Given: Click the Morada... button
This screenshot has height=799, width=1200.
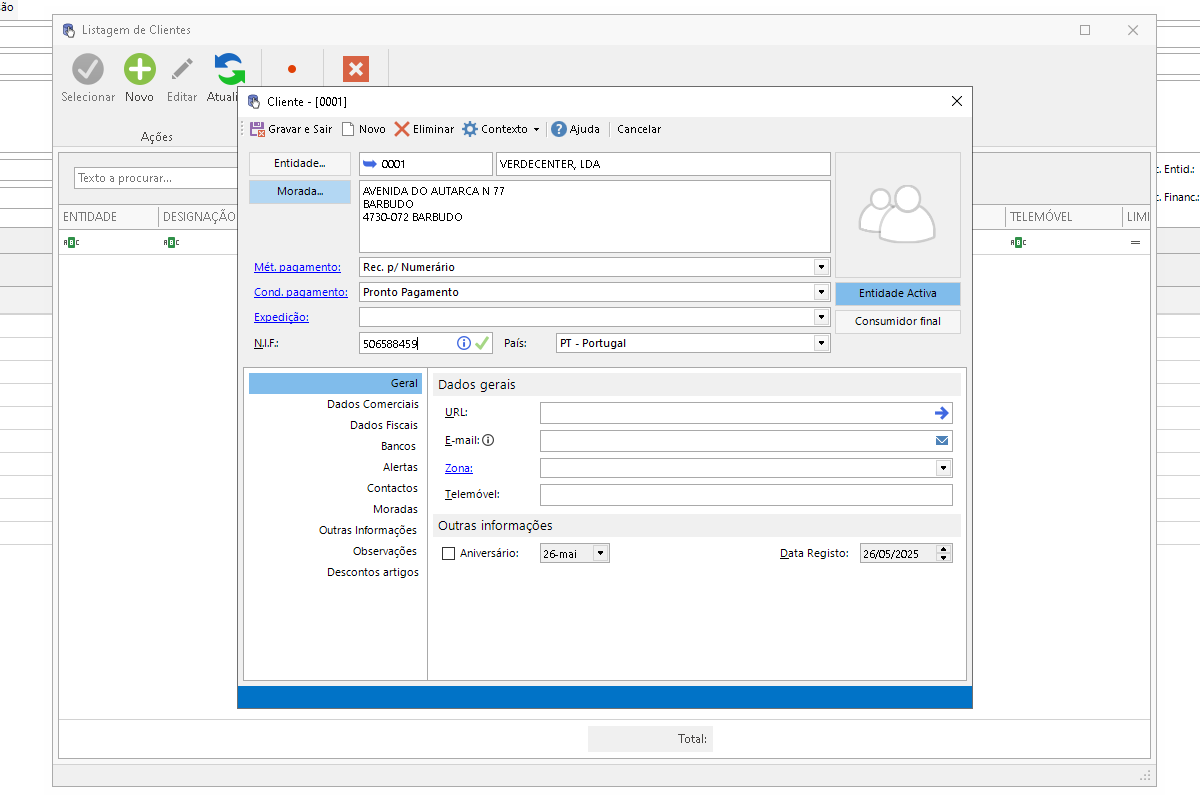Looking at the screenshot, I should [x=300, y=192].
